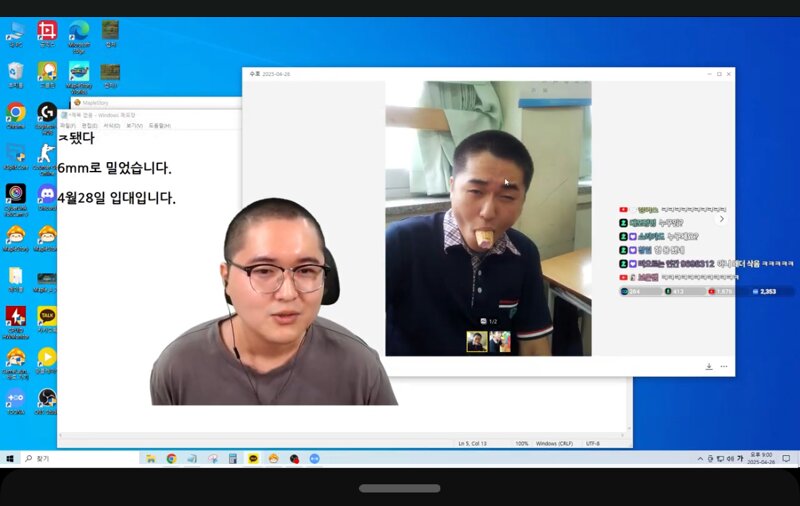800x506 pixels.
Task: Switch to MapleStory mushroom icon in the taskbar
Action: tap(273, 459)
